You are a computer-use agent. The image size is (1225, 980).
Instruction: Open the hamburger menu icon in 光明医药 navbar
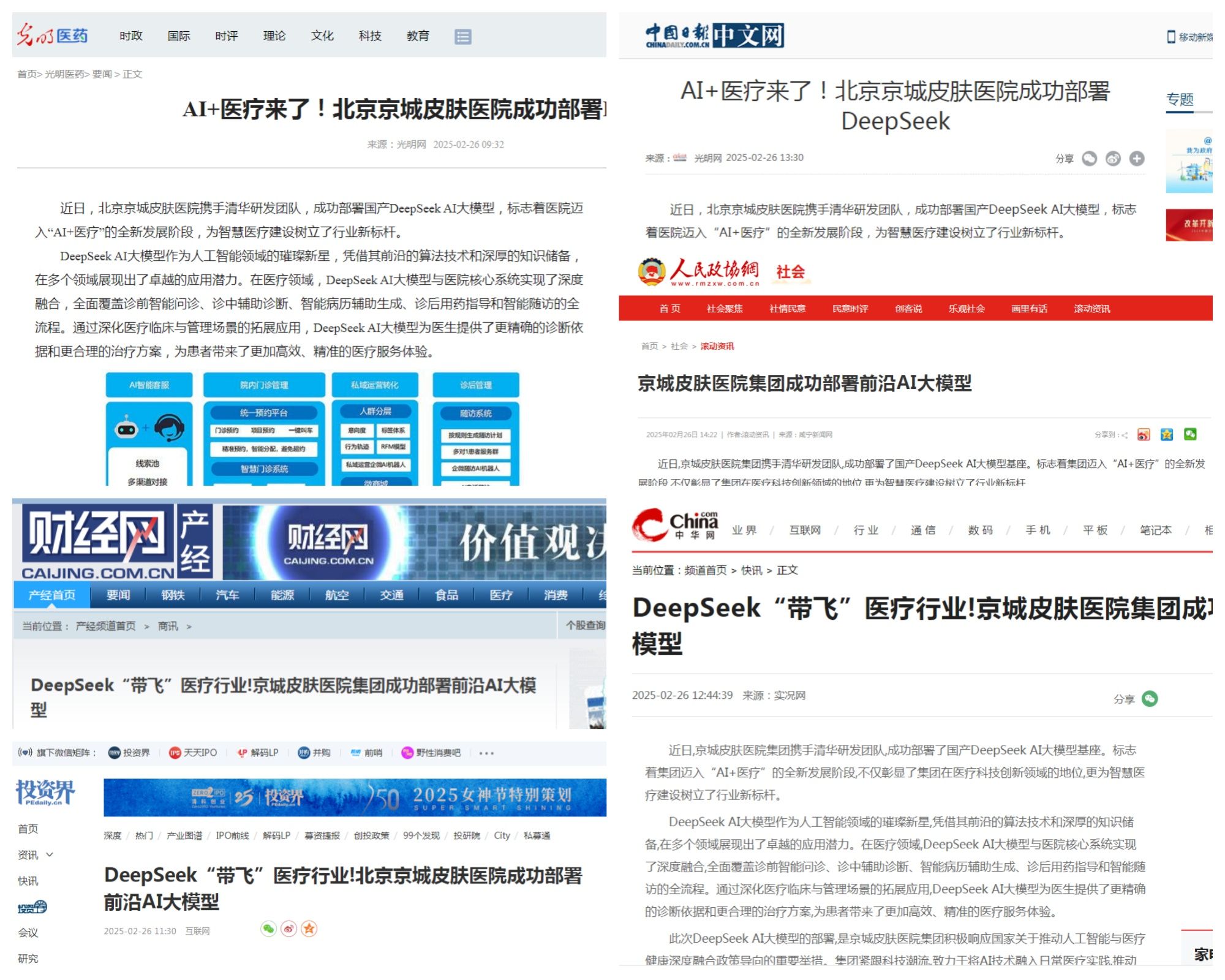pyautogui.click(x=462, y=37)
